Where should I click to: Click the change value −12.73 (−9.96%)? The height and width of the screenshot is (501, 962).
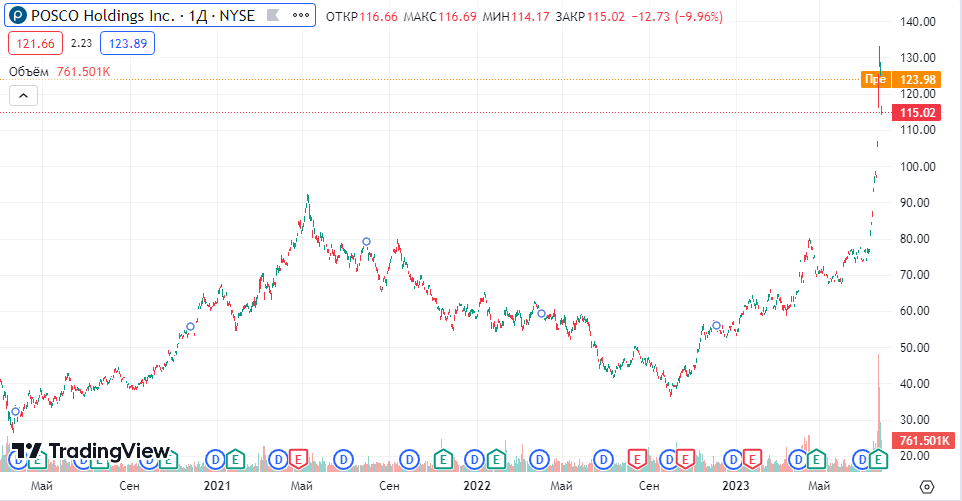[x=677, y=17]
